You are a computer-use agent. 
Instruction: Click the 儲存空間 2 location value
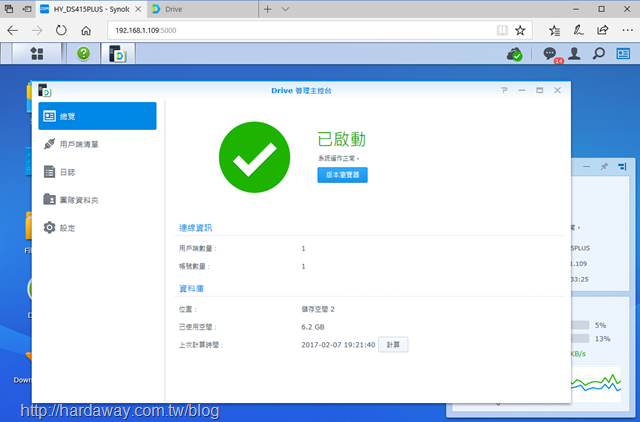tap(318, 309)
